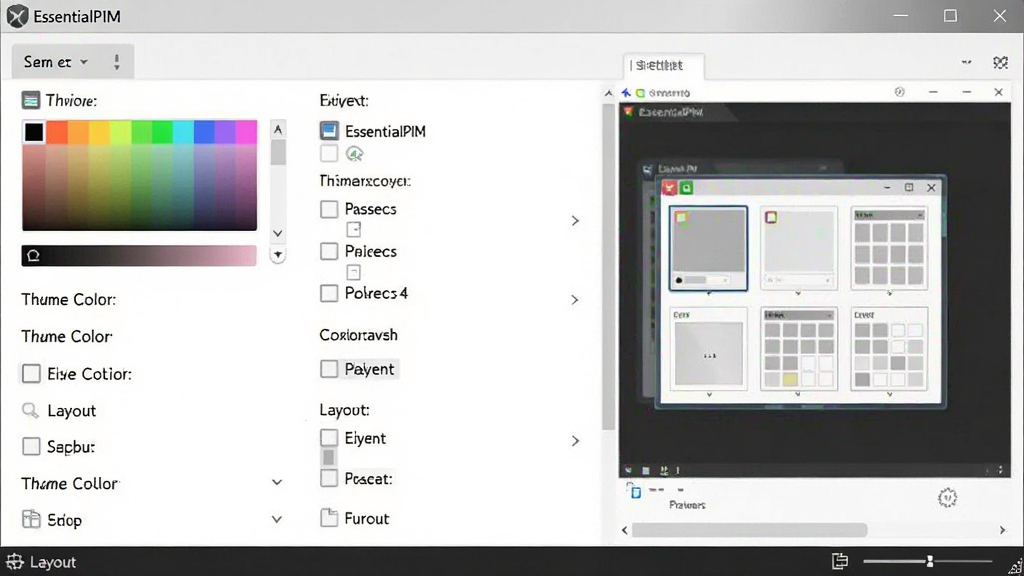Toggle the Sapbu checkbox
This screenshot has width=1024, height=576.
(31, 446)
